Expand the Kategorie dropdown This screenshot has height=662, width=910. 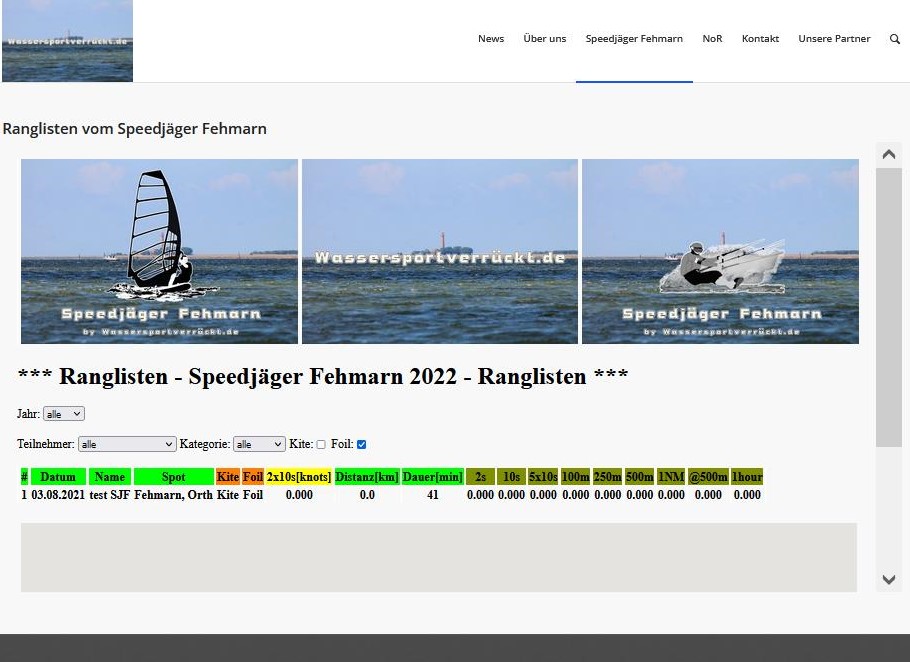point(259,445)
